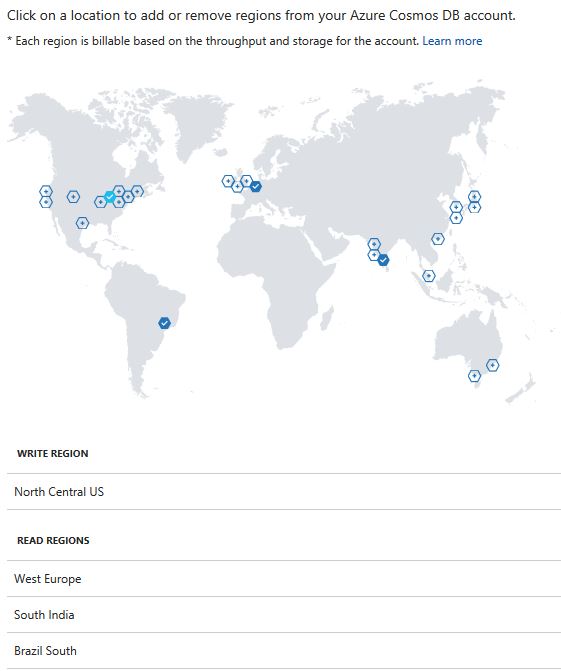
Task: Add the westernmost European region hexagon near Ireland
Action: coord(228,181)
